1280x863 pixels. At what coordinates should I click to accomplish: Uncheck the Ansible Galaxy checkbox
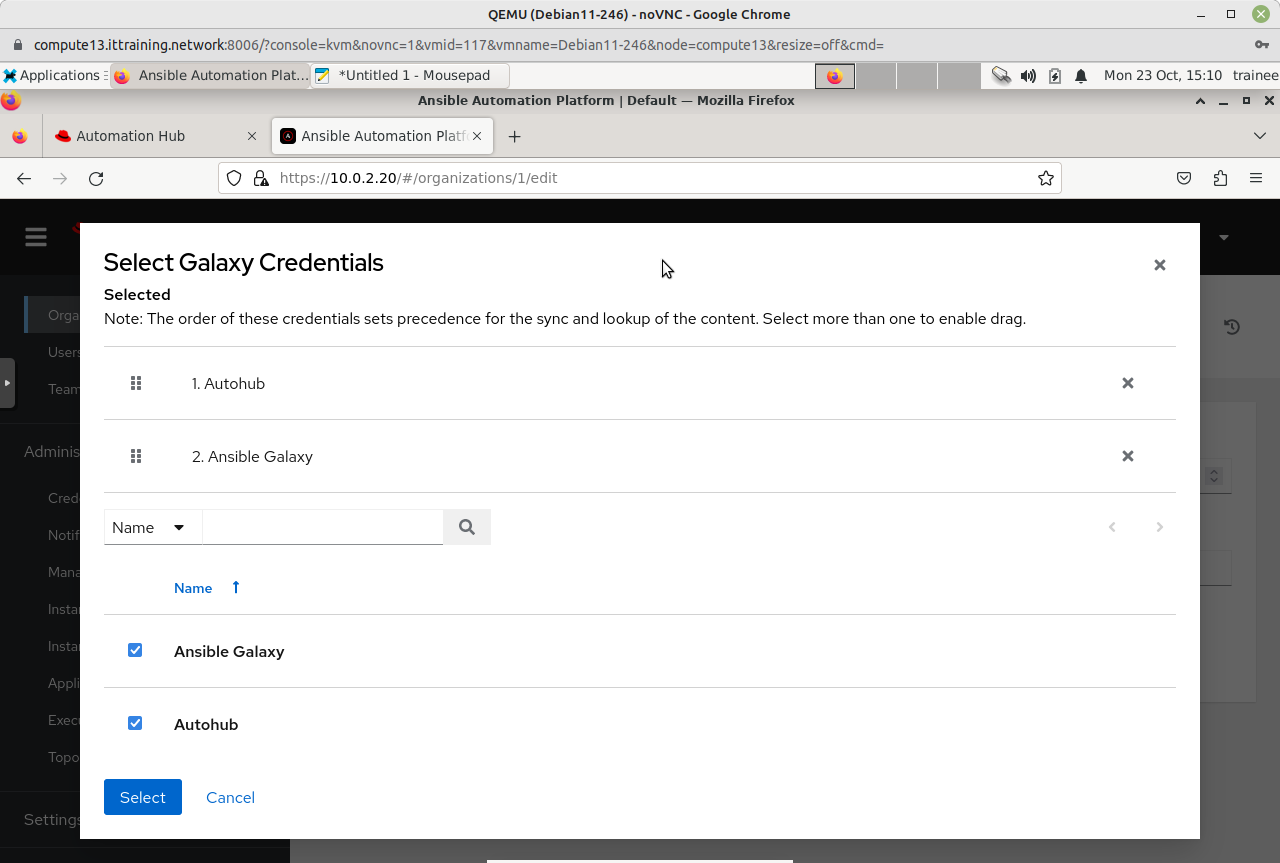(135, 650)
